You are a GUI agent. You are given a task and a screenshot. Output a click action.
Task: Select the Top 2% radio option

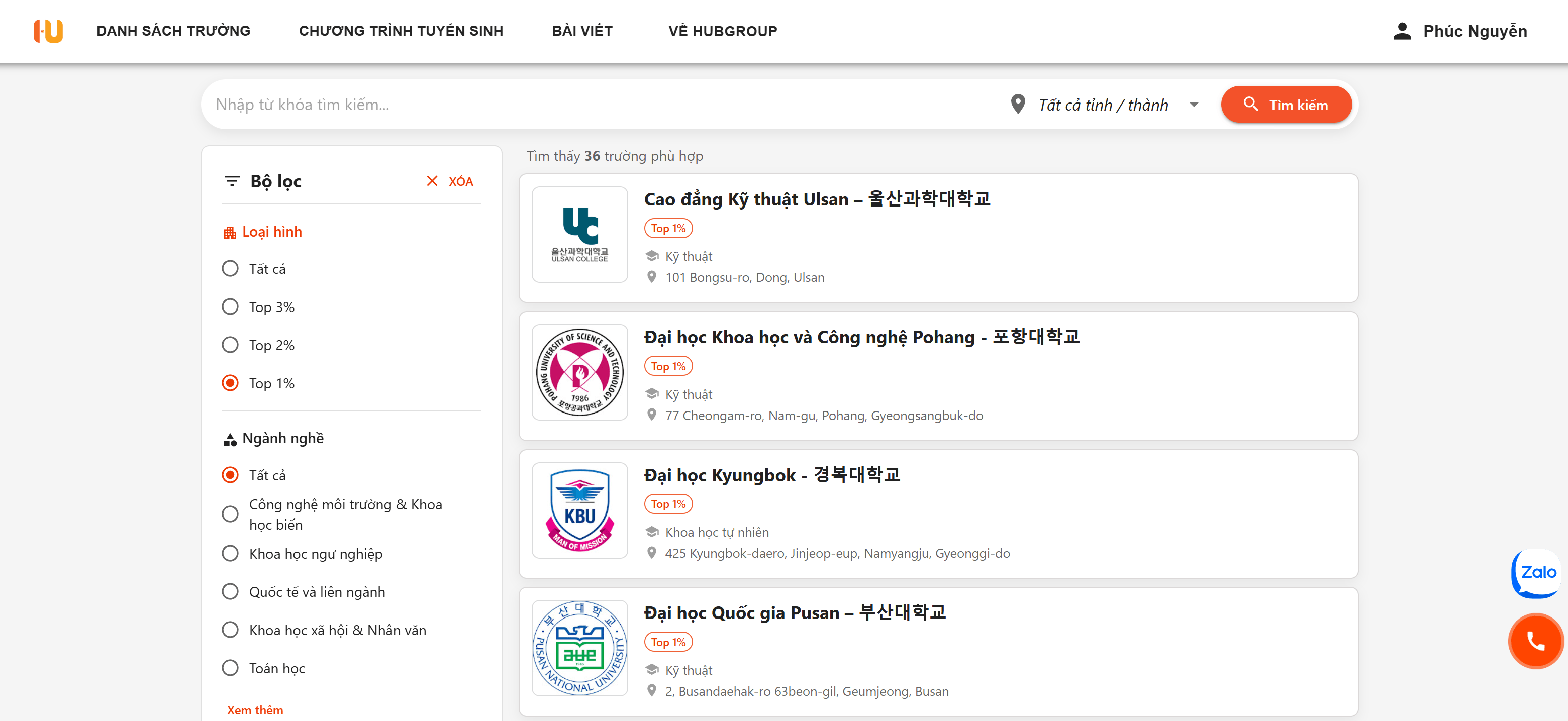click(x=230, y=345)
